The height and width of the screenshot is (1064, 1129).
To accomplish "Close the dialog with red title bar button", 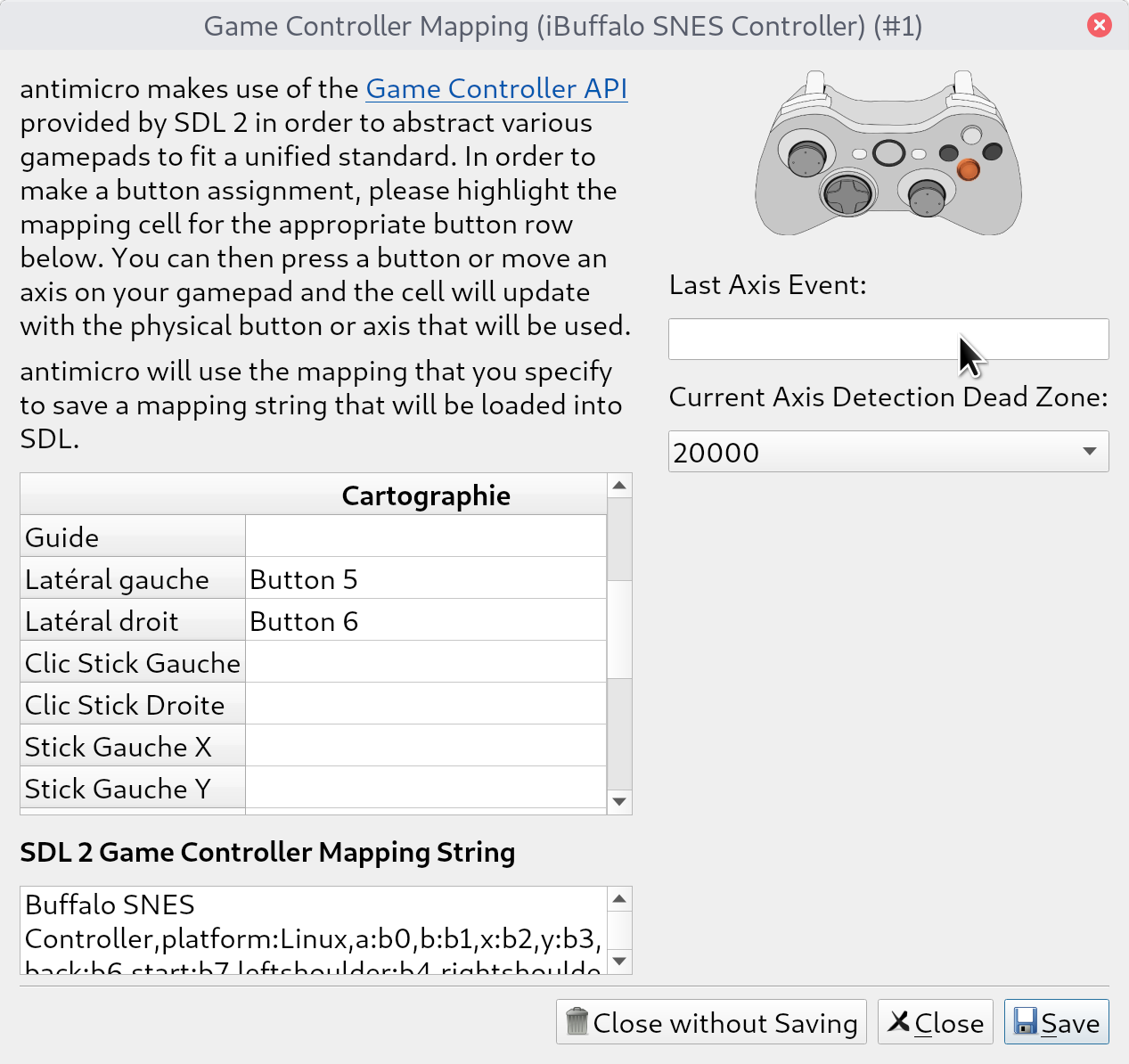I will (1100, 25).
